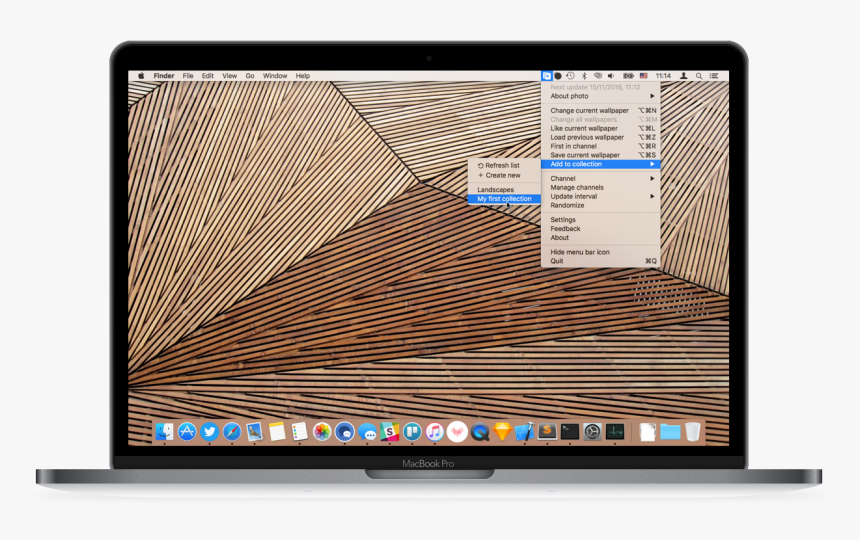
Task: Select Hide menu bar icon
Action: [x=601, y=252]
